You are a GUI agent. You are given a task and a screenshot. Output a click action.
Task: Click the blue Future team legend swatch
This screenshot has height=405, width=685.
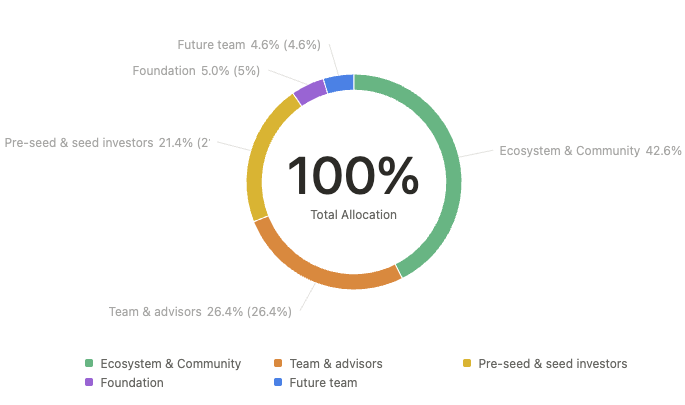click(x=278, y=383)
